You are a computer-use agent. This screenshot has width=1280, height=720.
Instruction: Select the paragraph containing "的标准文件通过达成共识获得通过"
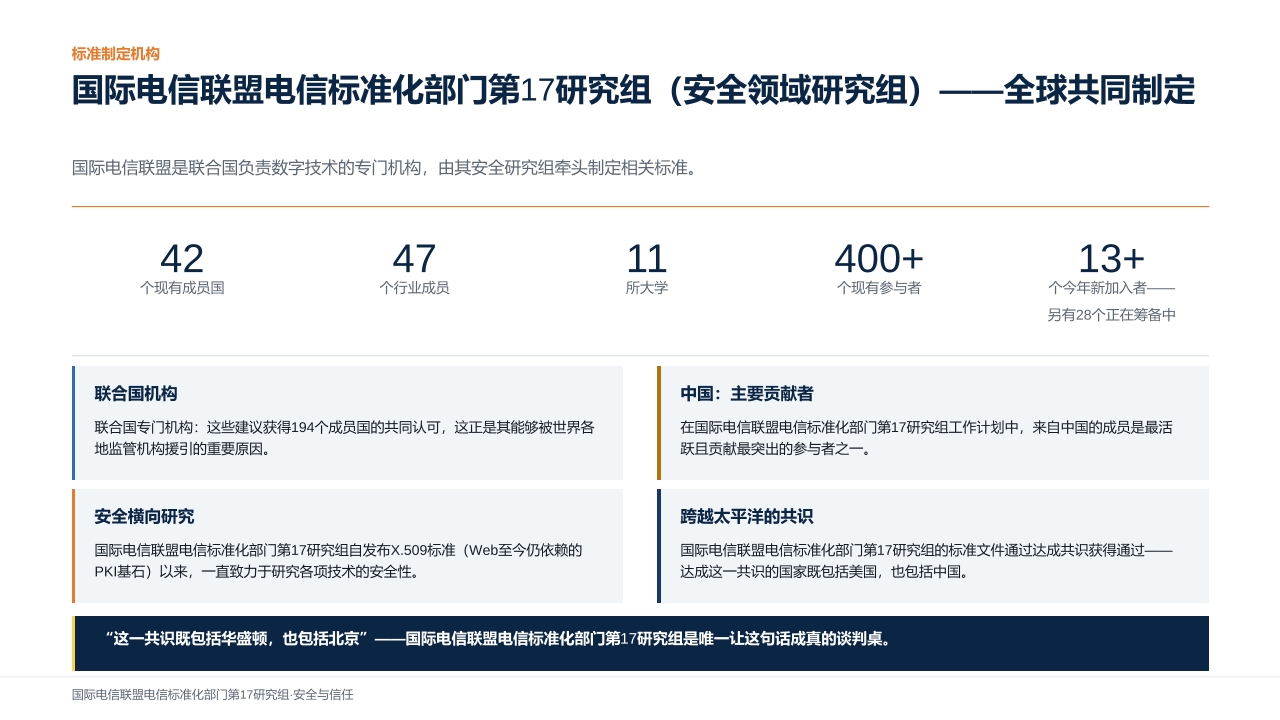coord(927,561)
